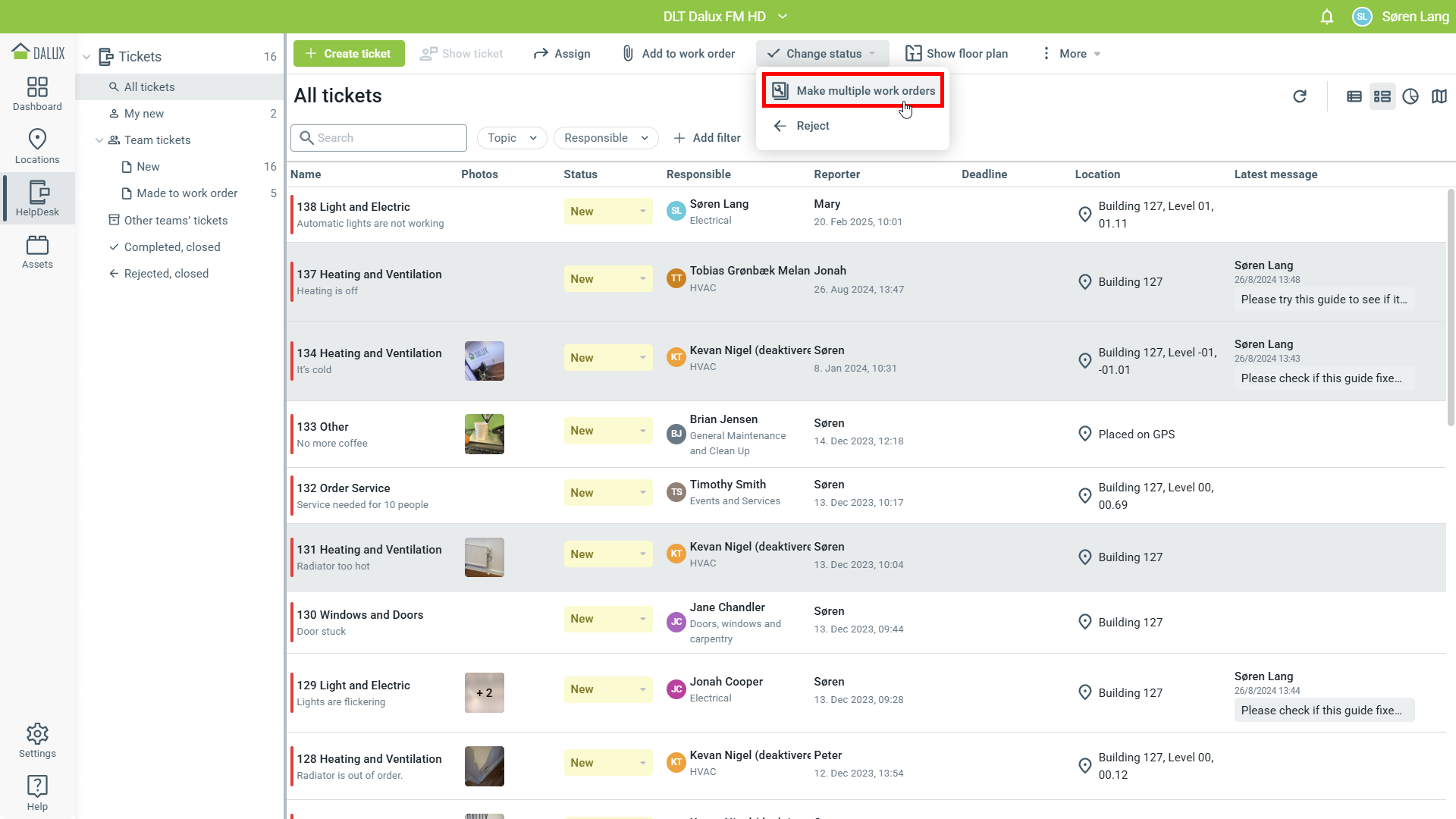Select detailed card list view toggle

pos(1382,96)
